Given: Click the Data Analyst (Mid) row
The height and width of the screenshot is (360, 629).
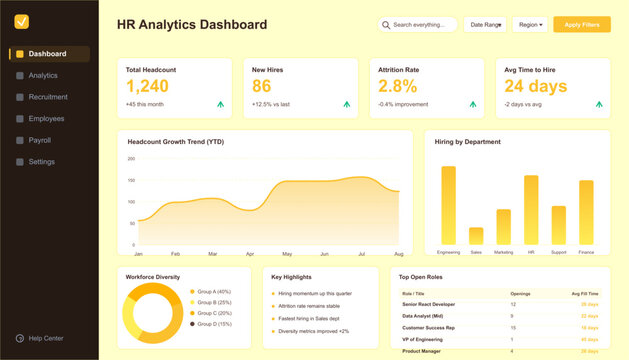Looking at the screenshot, I should point(500,316).
